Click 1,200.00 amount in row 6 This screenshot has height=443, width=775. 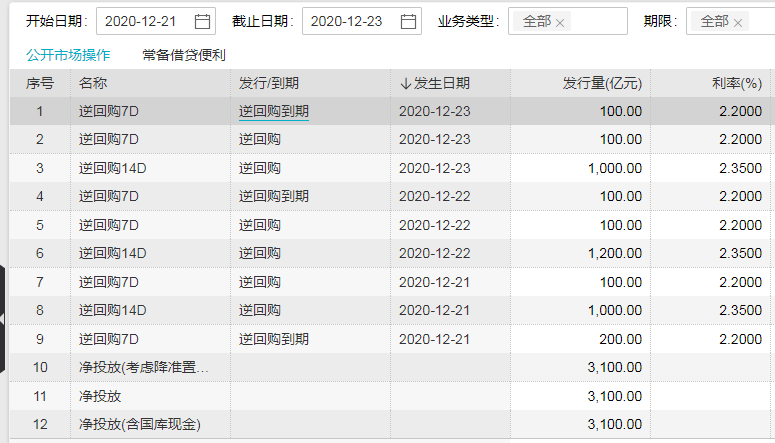(x=615, y=253)
